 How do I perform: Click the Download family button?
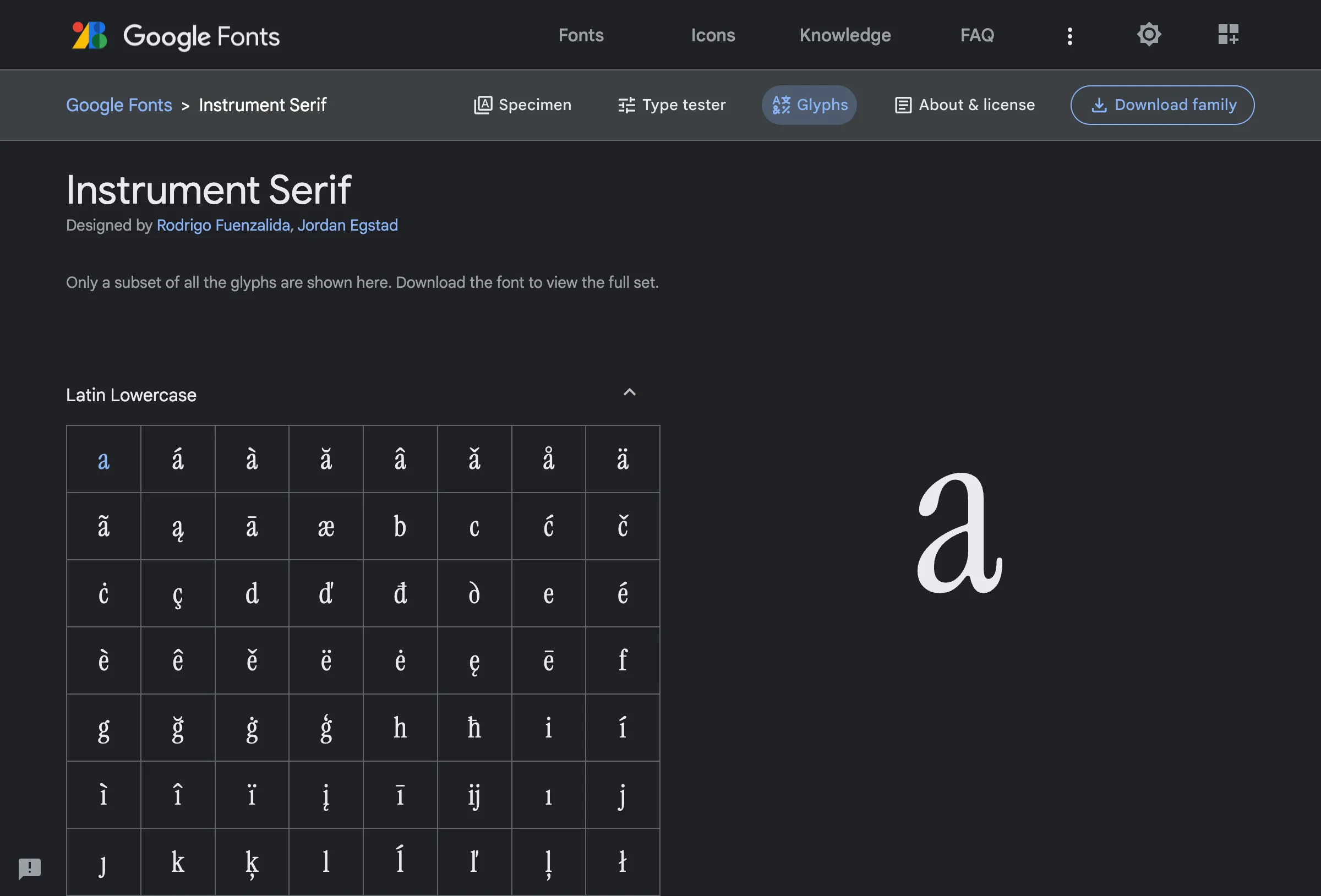(x=1162, y=105)
